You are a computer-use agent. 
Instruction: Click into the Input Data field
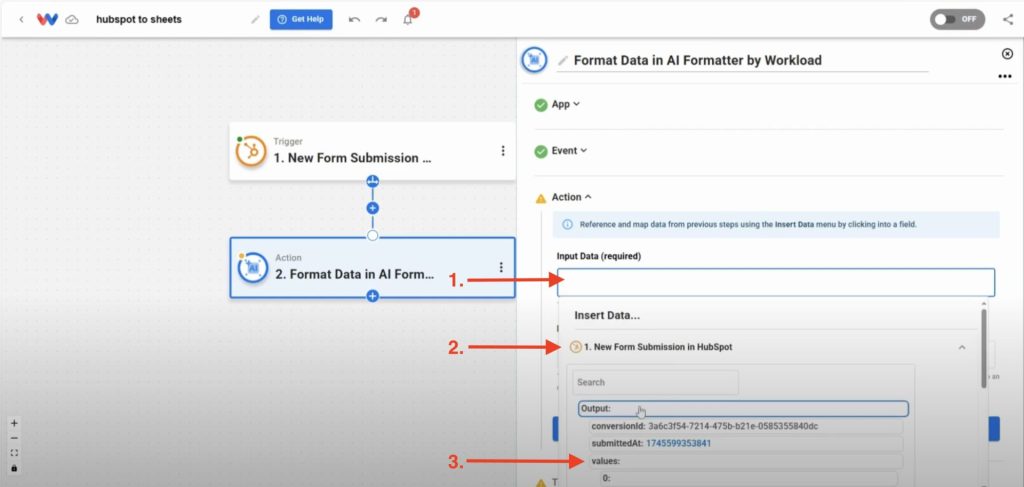[x=776, y=283]
